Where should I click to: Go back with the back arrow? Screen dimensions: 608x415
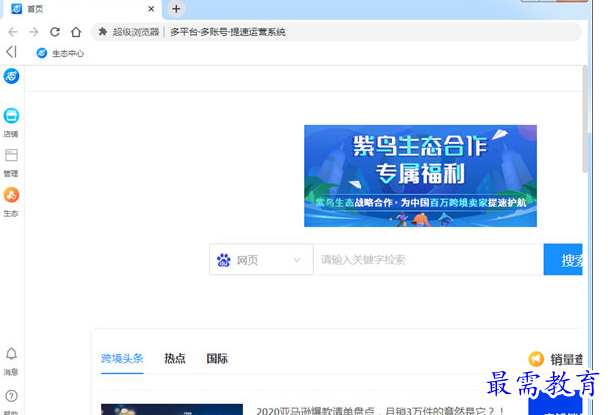click(x=13, y=32)
